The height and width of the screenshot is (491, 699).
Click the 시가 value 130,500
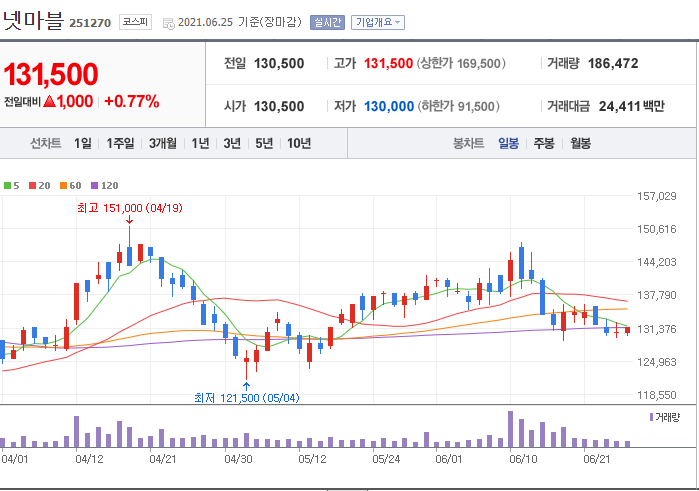pos(279,106)
